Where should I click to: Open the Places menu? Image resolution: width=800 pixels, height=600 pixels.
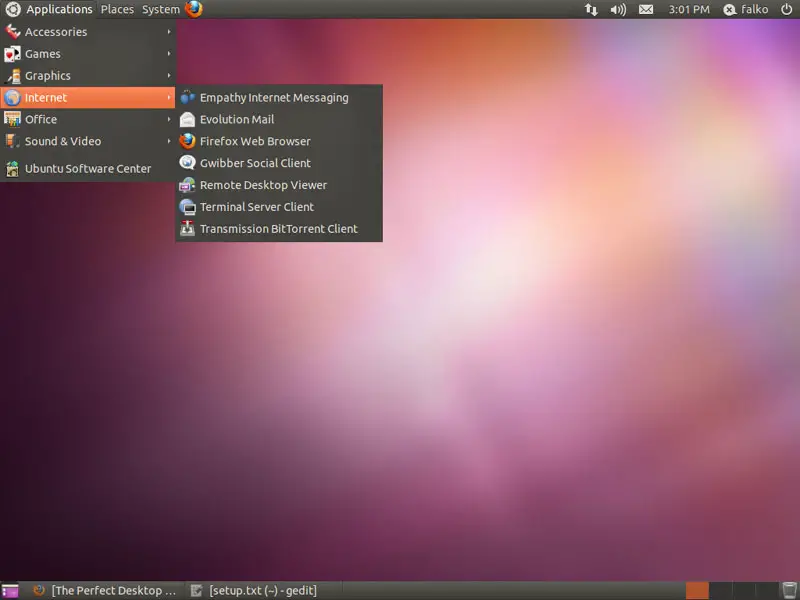click(117, 9)
